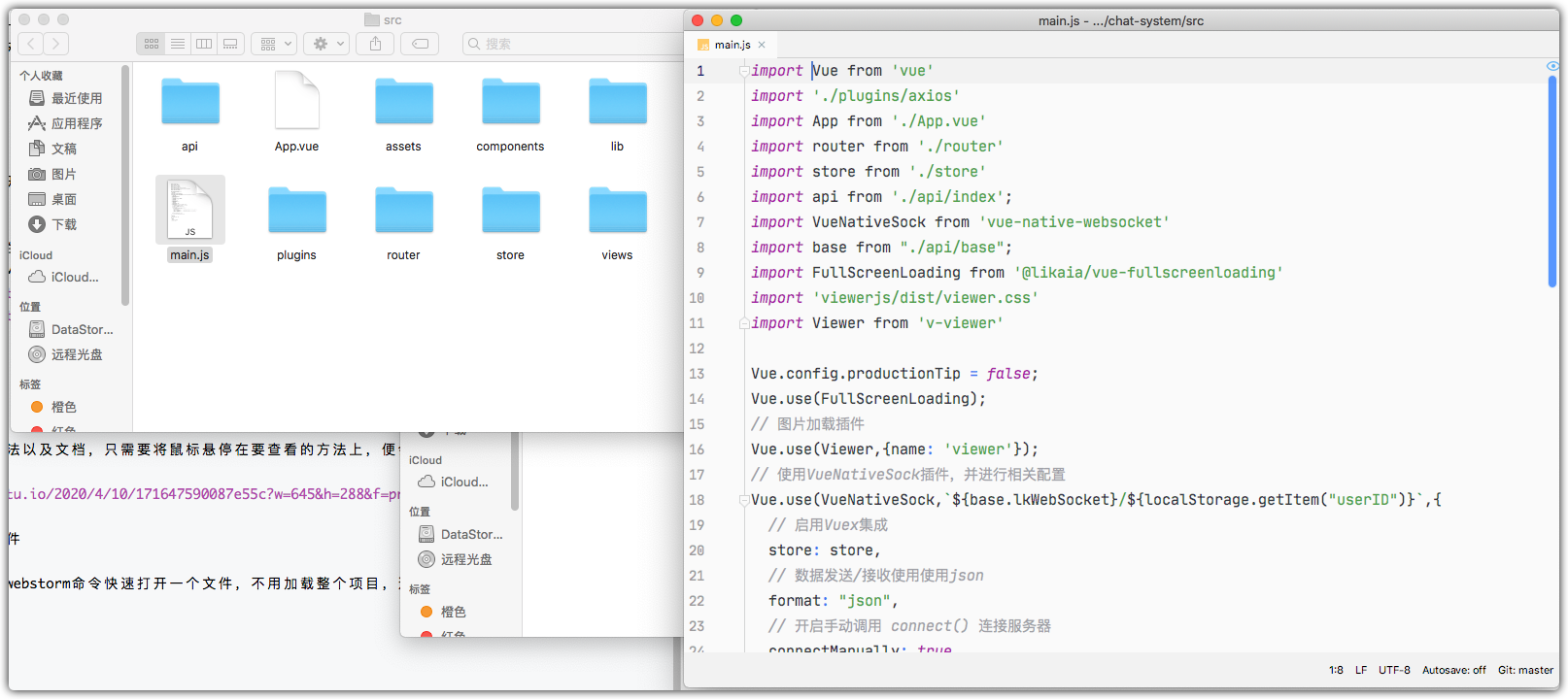Click the src title of the Finder window

pyautogui.click(x=383, y=19)
